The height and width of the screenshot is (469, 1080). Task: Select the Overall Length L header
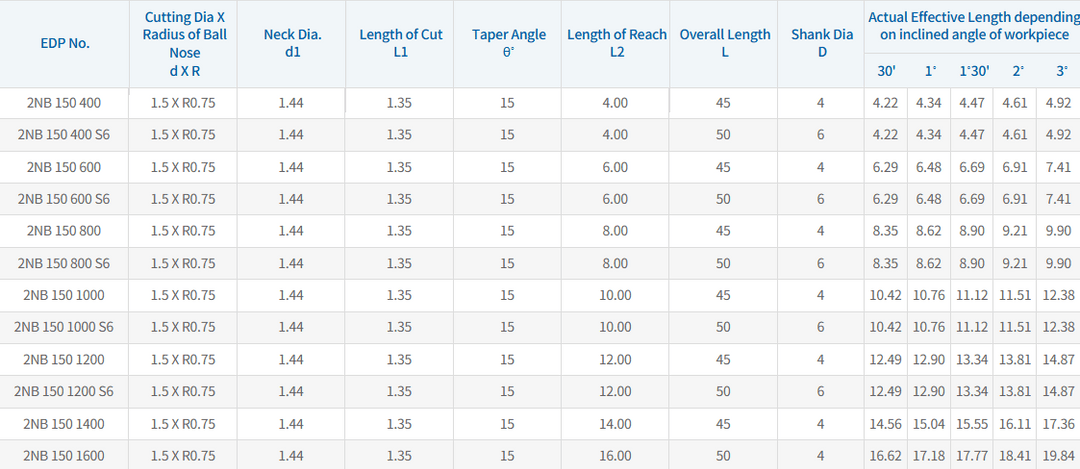coord(724,43)
